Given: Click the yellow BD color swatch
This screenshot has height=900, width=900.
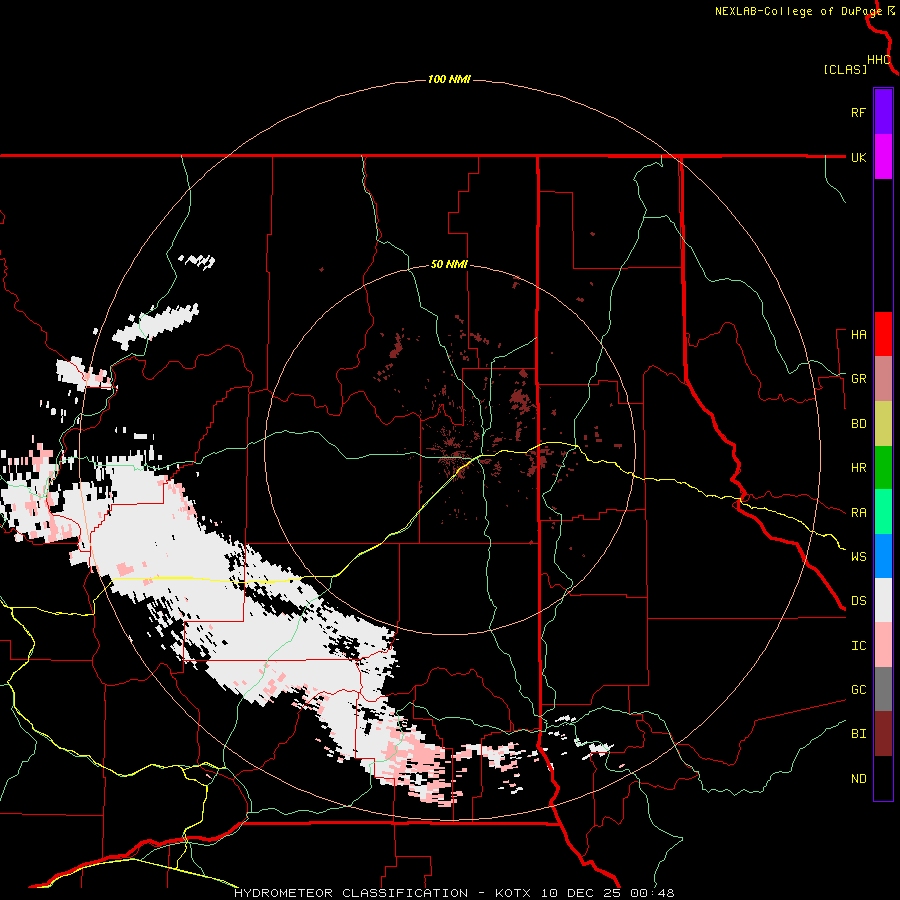Looking at the screenshot, I should (883, 423).
